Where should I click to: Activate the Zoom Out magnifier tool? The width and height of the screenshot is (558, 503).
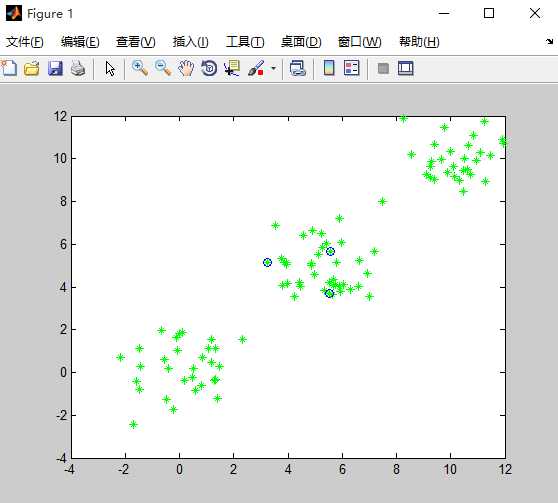pos(163,68)
